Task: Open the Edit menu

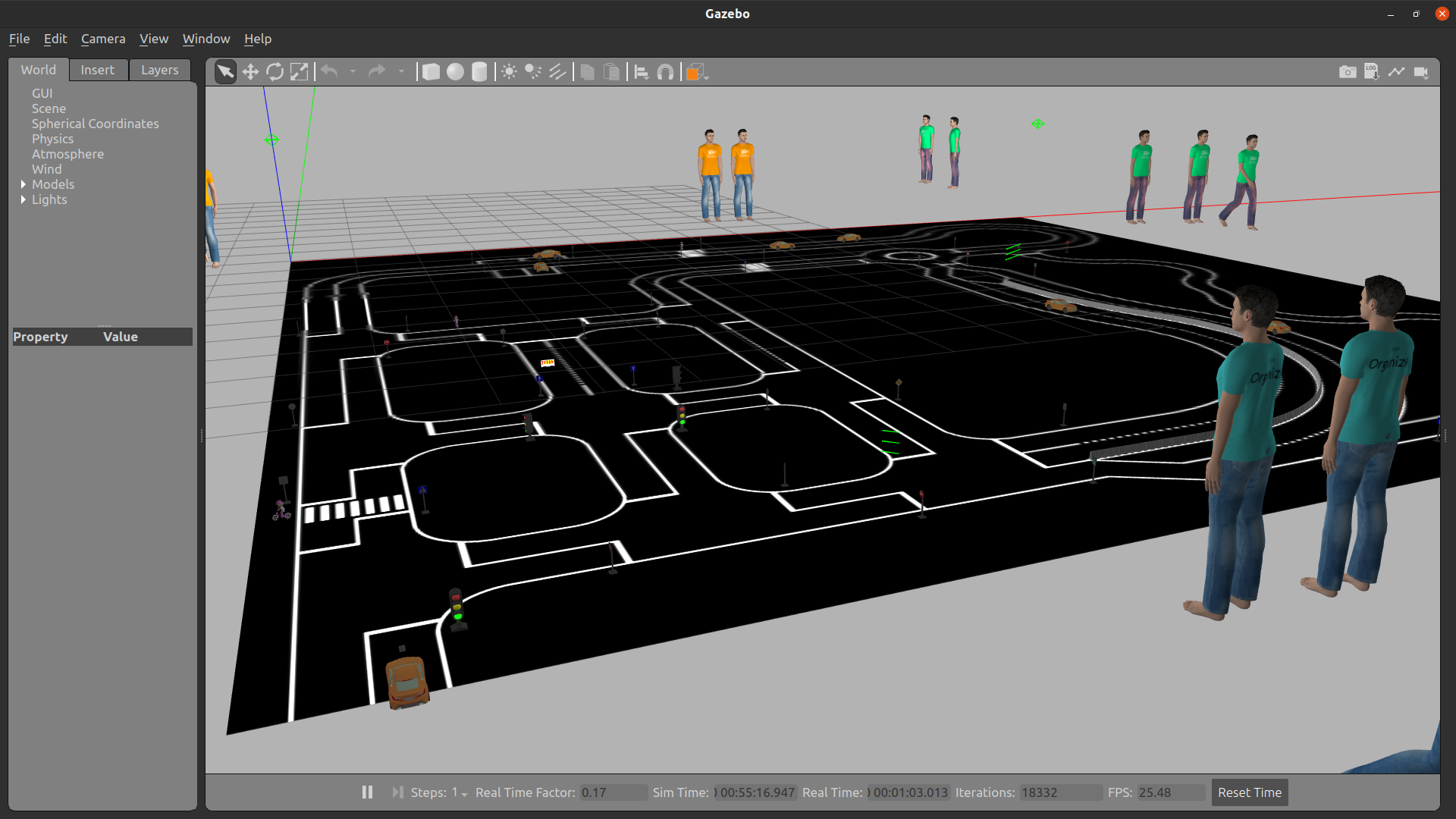Action: coord(53,38)
